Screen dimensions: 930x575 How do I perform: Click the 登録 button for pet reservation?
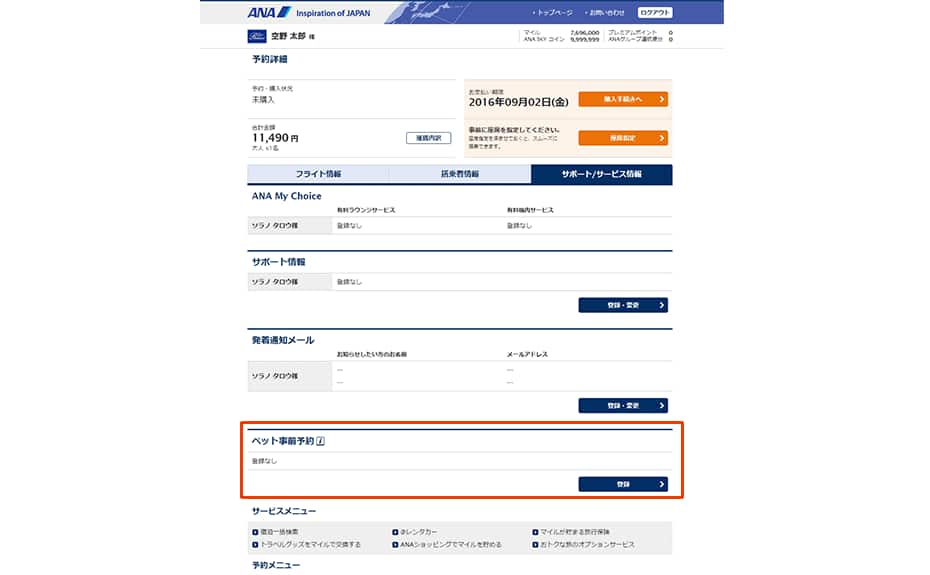coord(623,484)
